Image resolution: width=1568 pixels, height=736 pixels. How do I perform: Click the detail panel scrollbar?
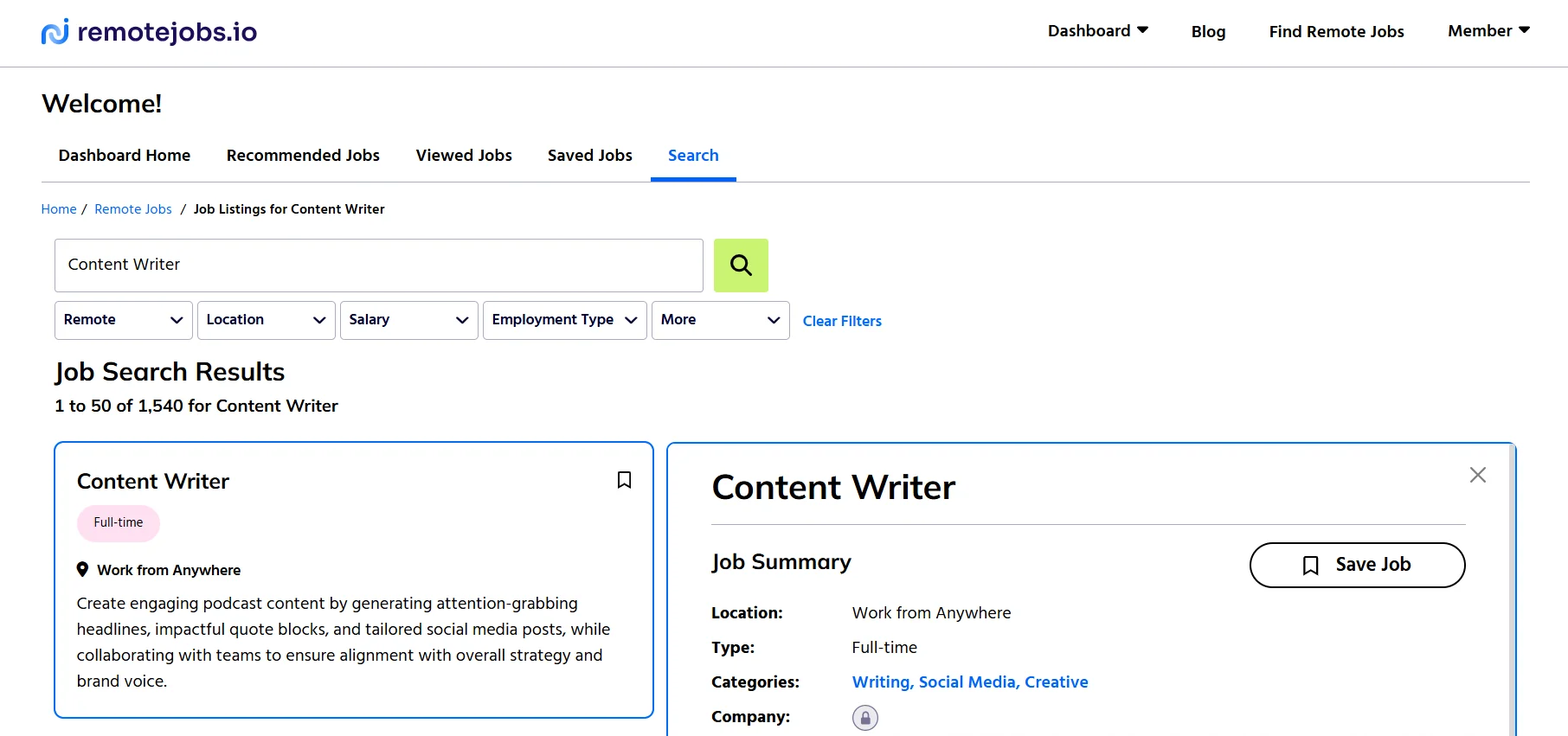point(1513,589)
